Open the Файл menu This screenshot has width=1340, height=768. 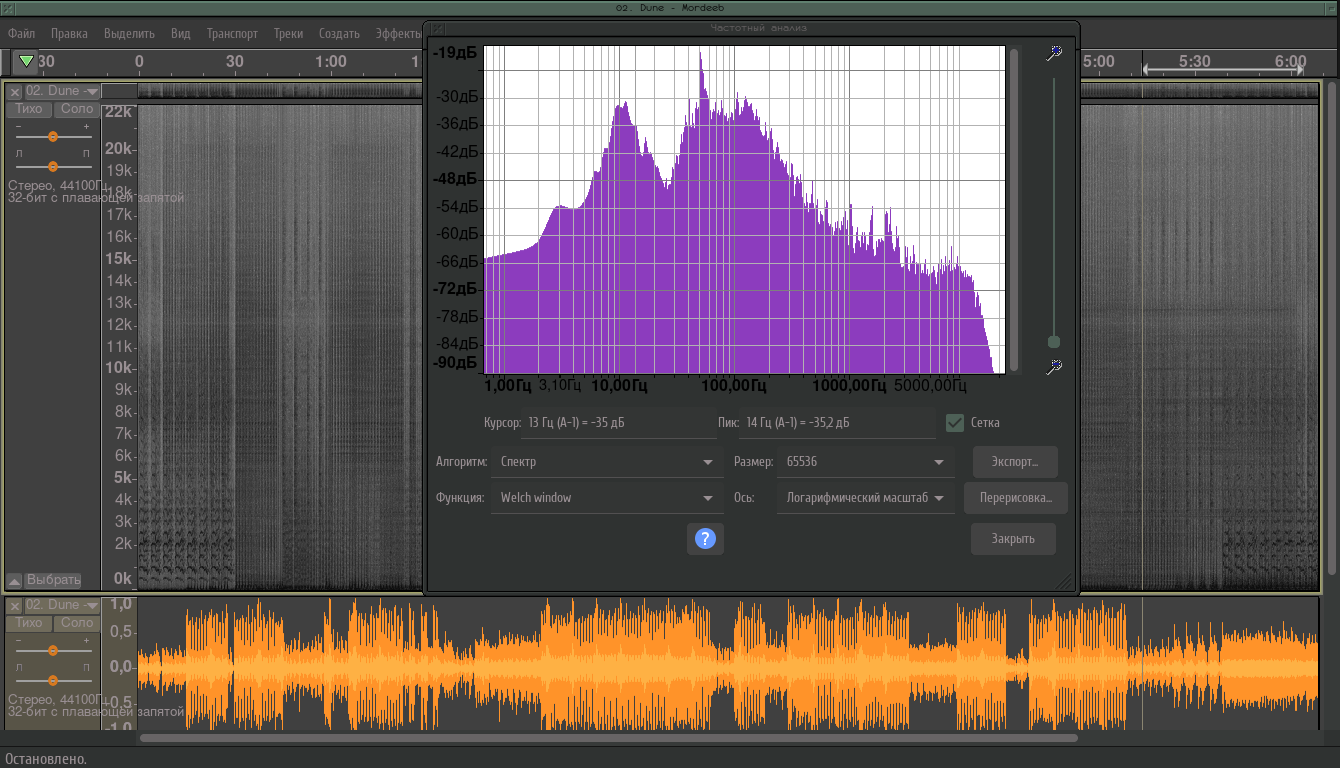pyautogui.click(x=22, y=33)
